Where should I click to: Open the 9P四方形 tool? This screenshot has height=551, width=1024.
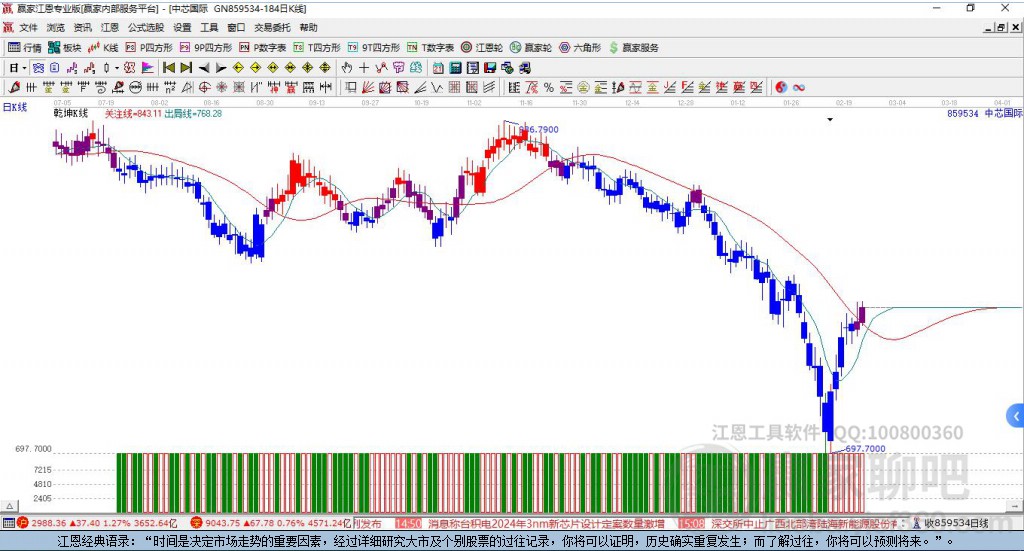click(206, 48)
